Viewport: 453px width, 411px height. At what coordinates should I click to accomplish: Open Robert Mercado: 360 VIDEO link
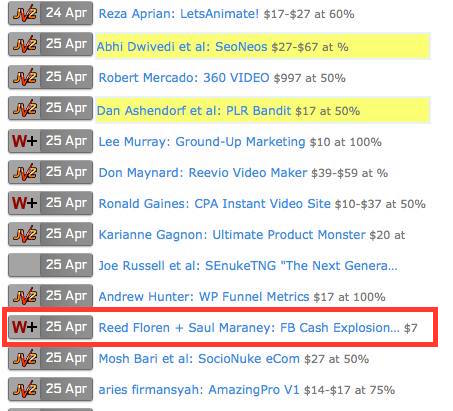184,78
